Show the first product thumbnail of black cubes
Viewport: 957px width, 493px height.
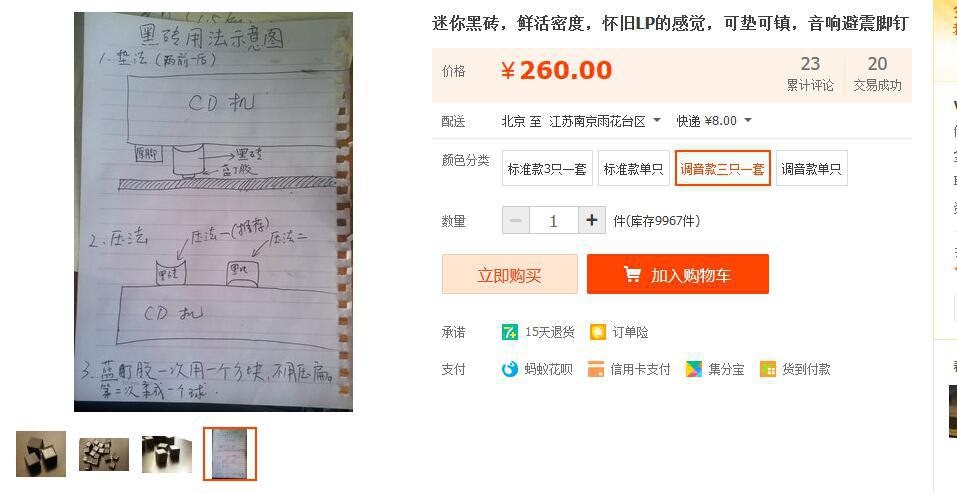coord(41,454)
